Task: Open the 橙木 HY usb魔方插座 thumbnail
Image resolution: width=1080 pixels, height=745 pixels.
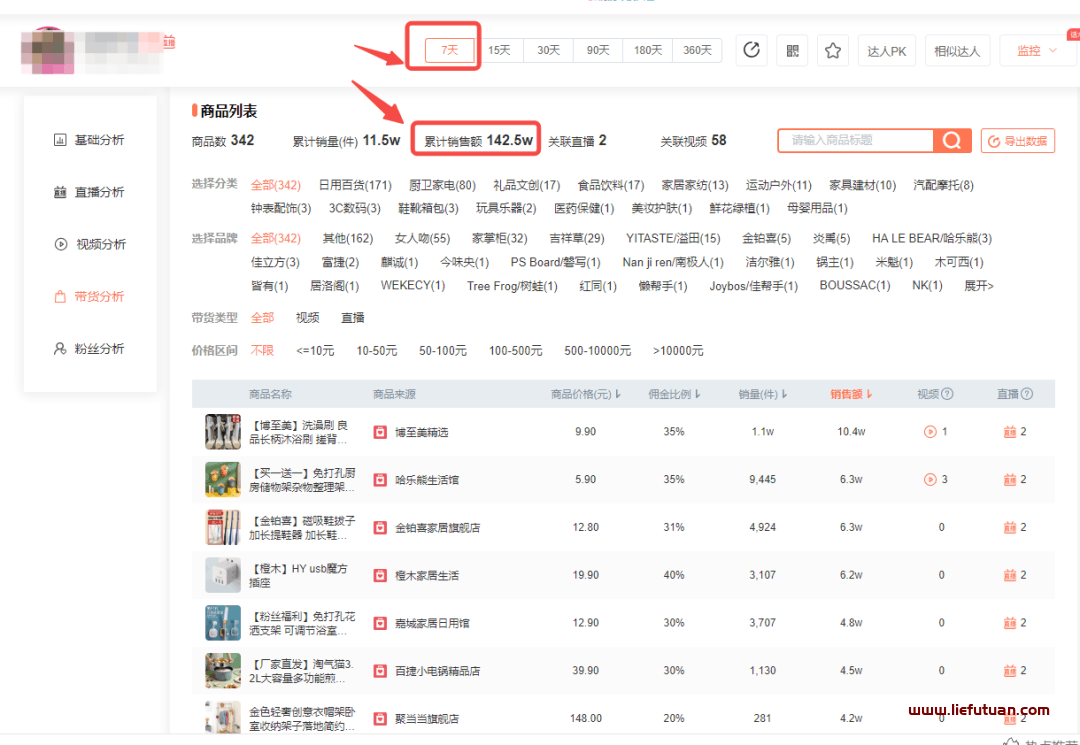Action: point(222,575)
